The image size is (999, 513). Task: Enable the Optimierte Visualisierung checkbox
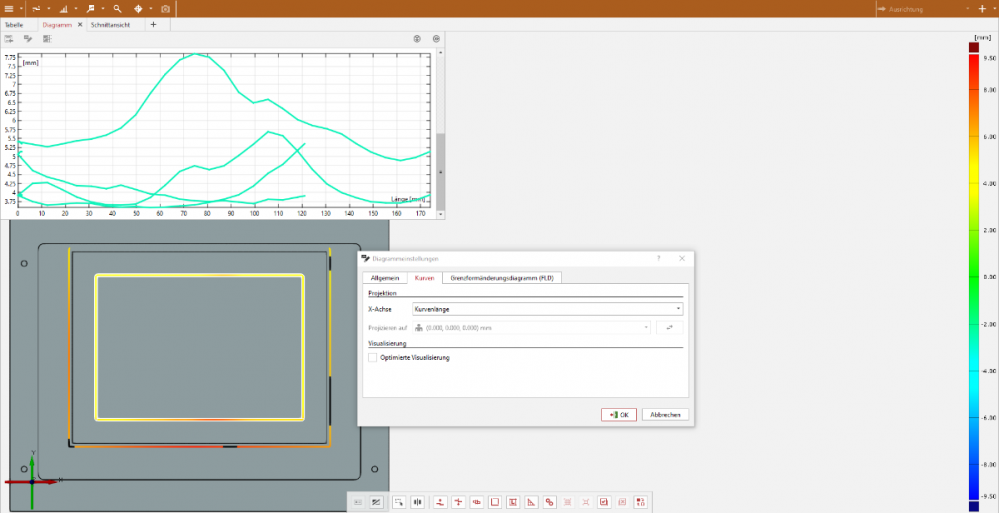(373, 357)
